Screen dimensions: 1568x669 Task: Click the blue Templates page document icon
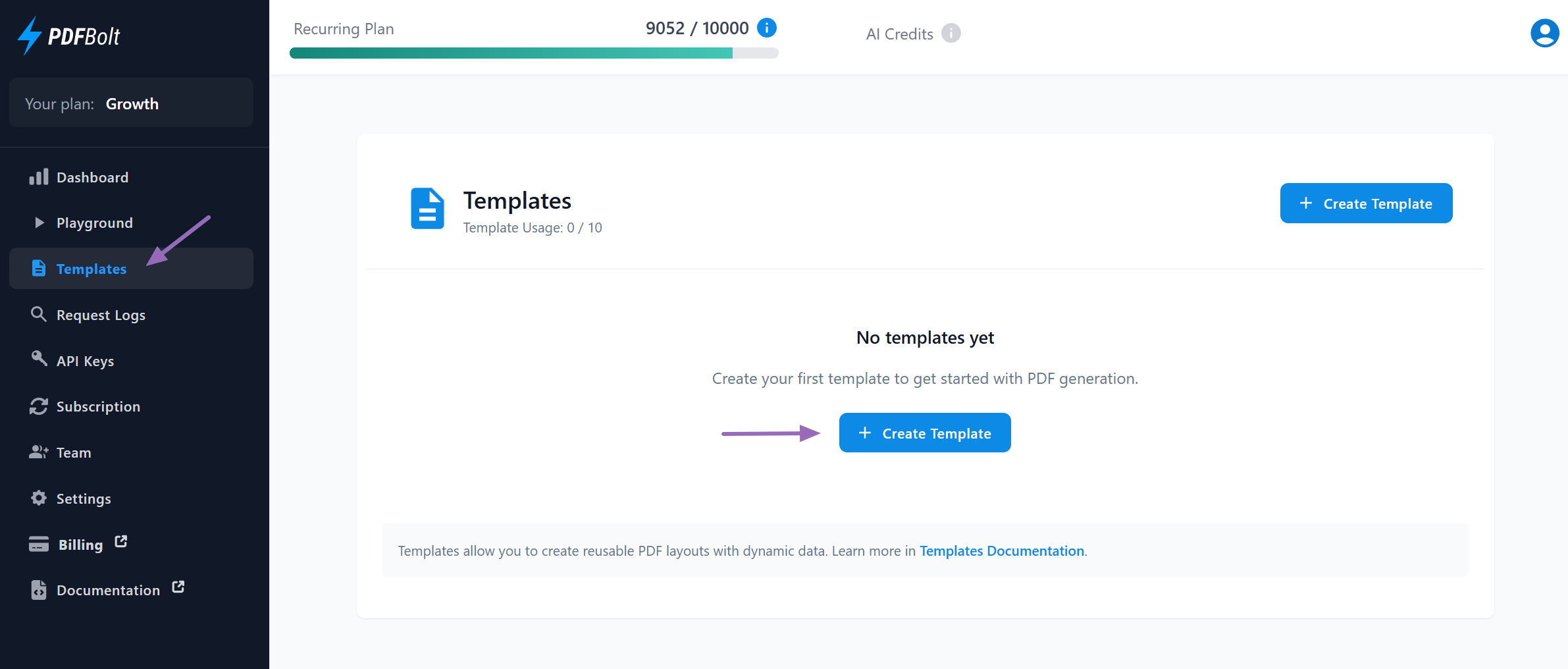click(427, 209)
